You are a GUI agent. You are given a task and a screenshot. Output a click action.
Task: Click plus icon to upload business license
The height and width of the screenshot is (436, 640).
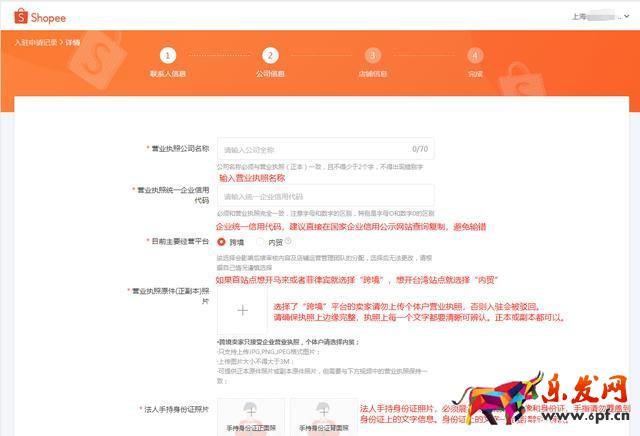point(242,313)
